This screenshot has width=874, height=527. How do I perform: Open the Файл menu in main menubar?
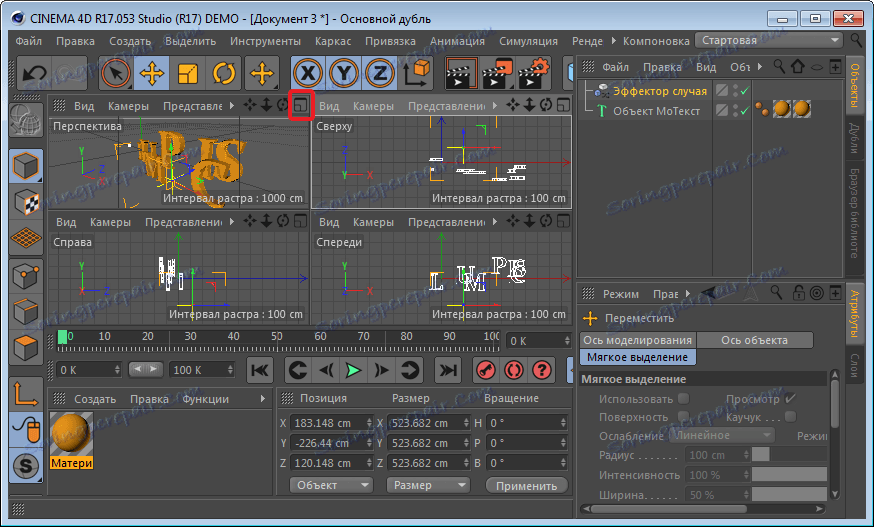[28, 41]
